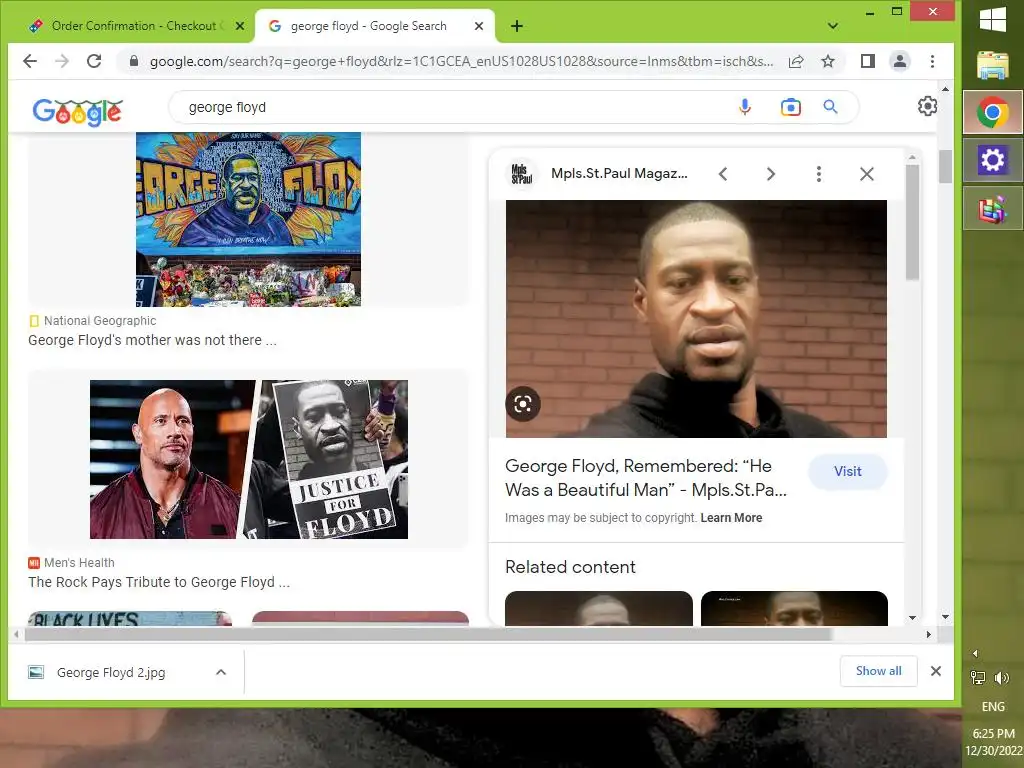
Task: Search by image with the camera icon
Action: pos(790,107)
